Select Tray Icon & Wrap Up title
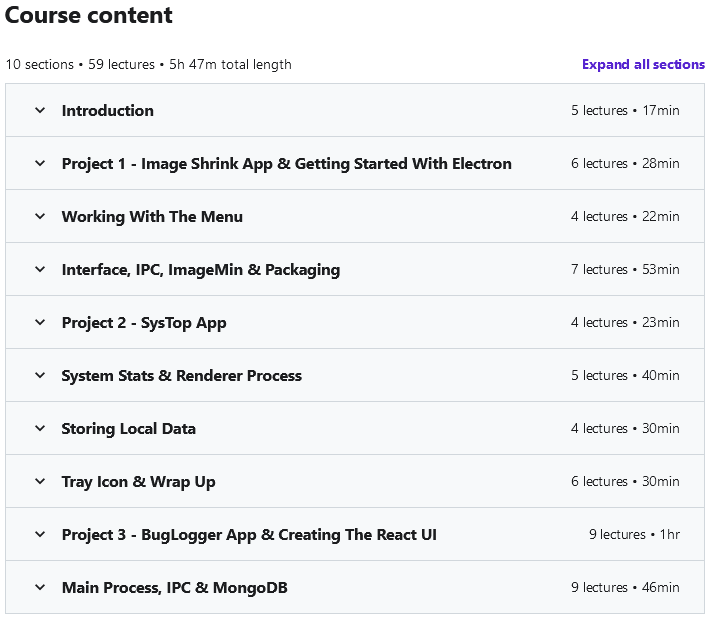The image size is (712, 620). [138, 482]
